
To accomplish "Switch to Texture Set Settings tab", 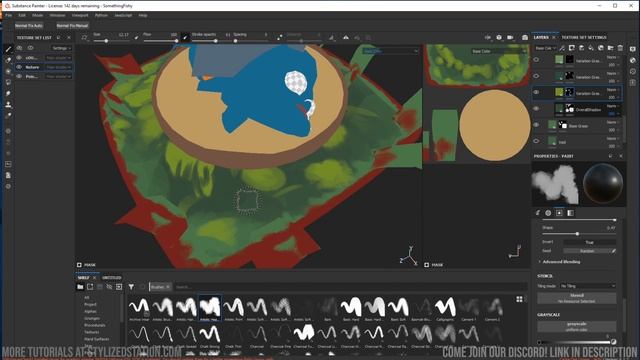I will coord(584,37).
